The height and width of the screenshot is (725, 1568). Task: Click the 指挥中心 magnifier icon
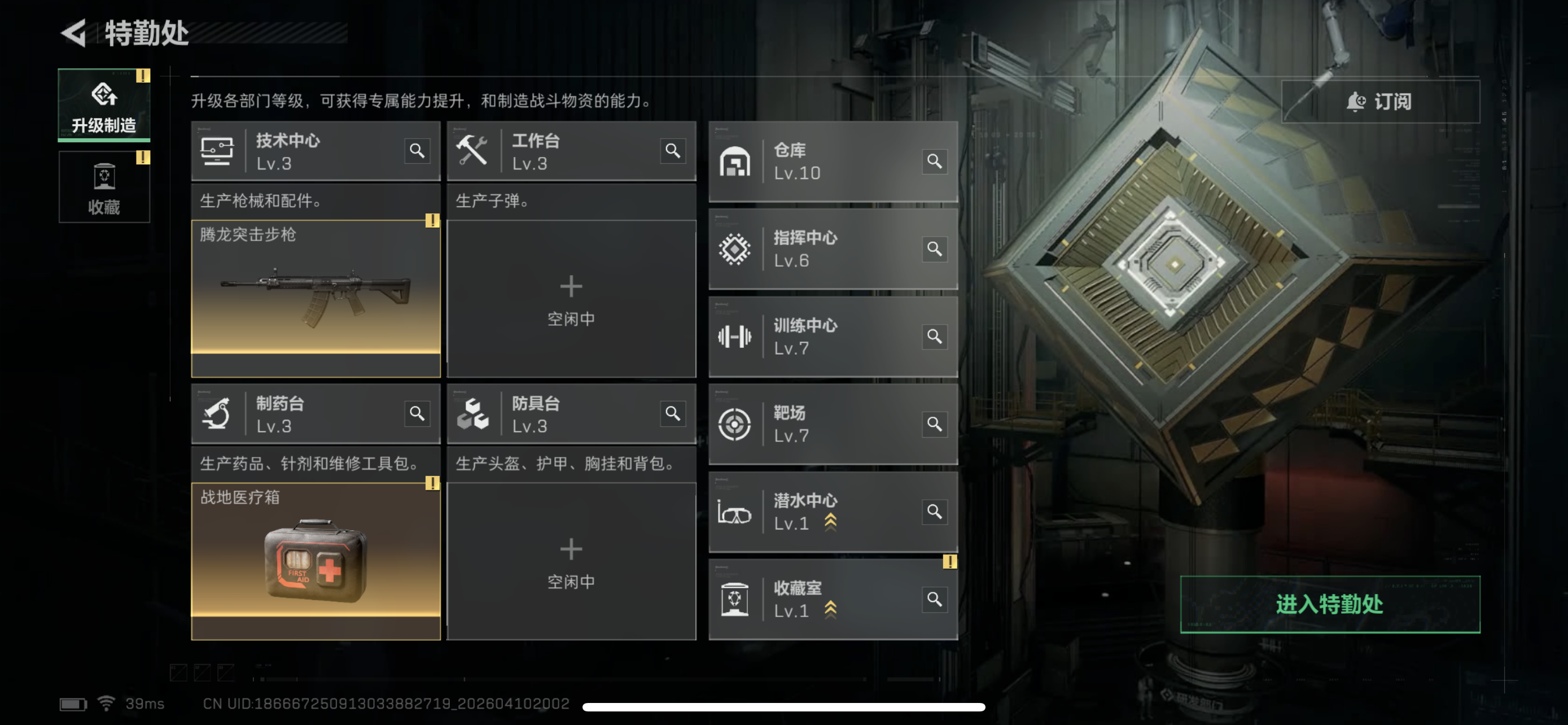pos(934,249)
